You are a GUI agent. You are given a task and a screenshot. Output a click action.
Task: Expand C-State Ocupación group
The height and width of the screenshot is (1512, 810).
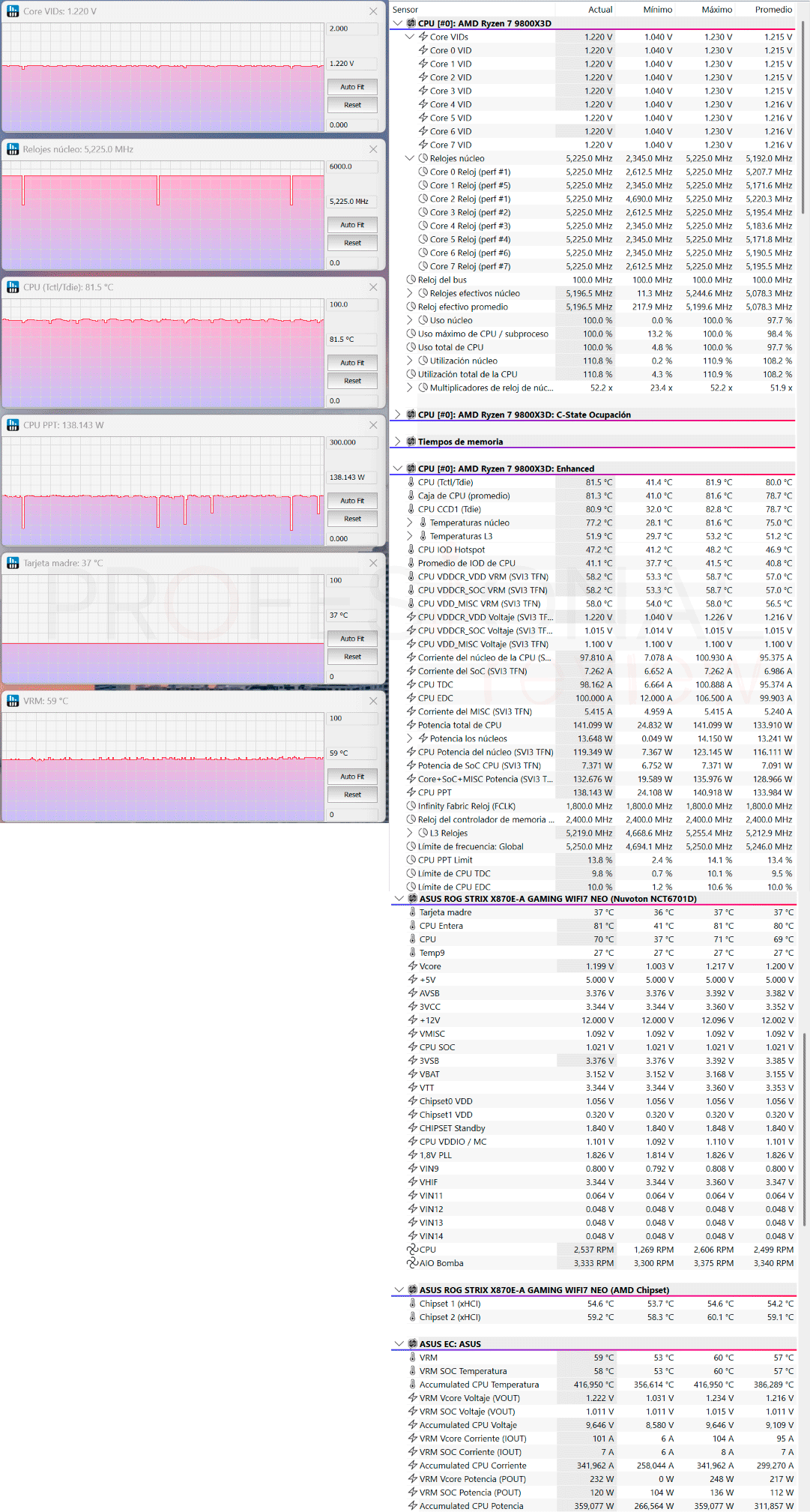tap(398, 415)
